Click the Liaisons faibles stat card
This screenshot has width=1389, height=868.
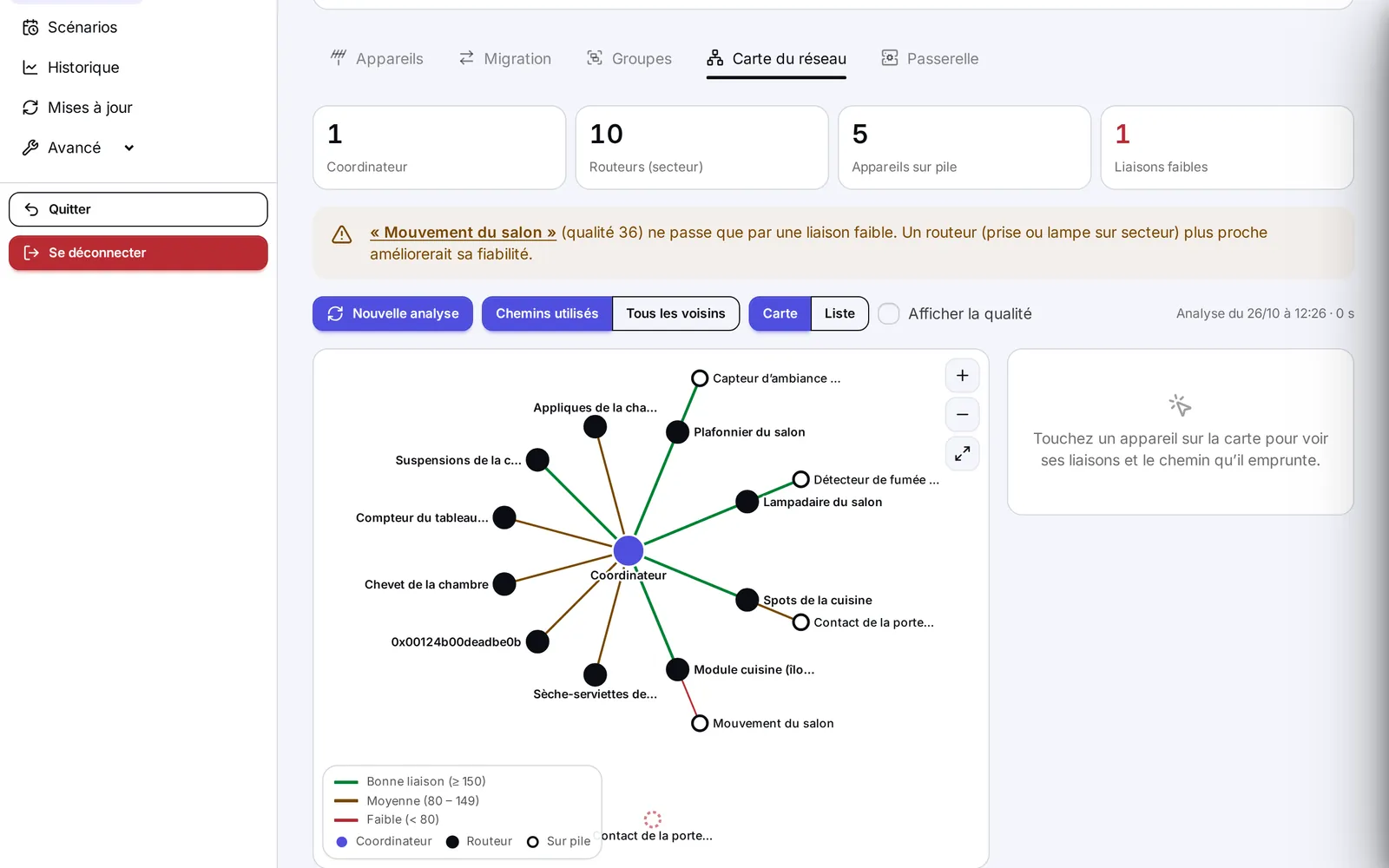[x=1227, y=148]
